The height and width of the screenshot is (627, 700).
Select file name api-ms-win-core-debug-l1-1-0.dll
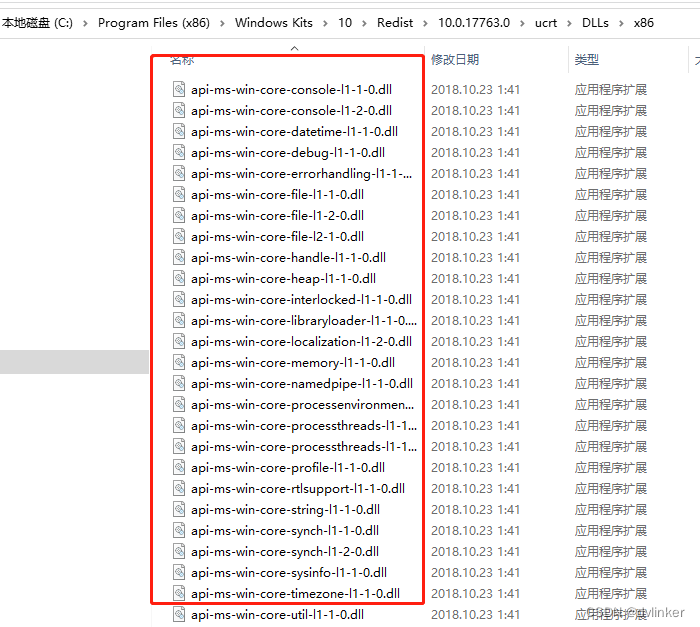click(x=288, y=153)
